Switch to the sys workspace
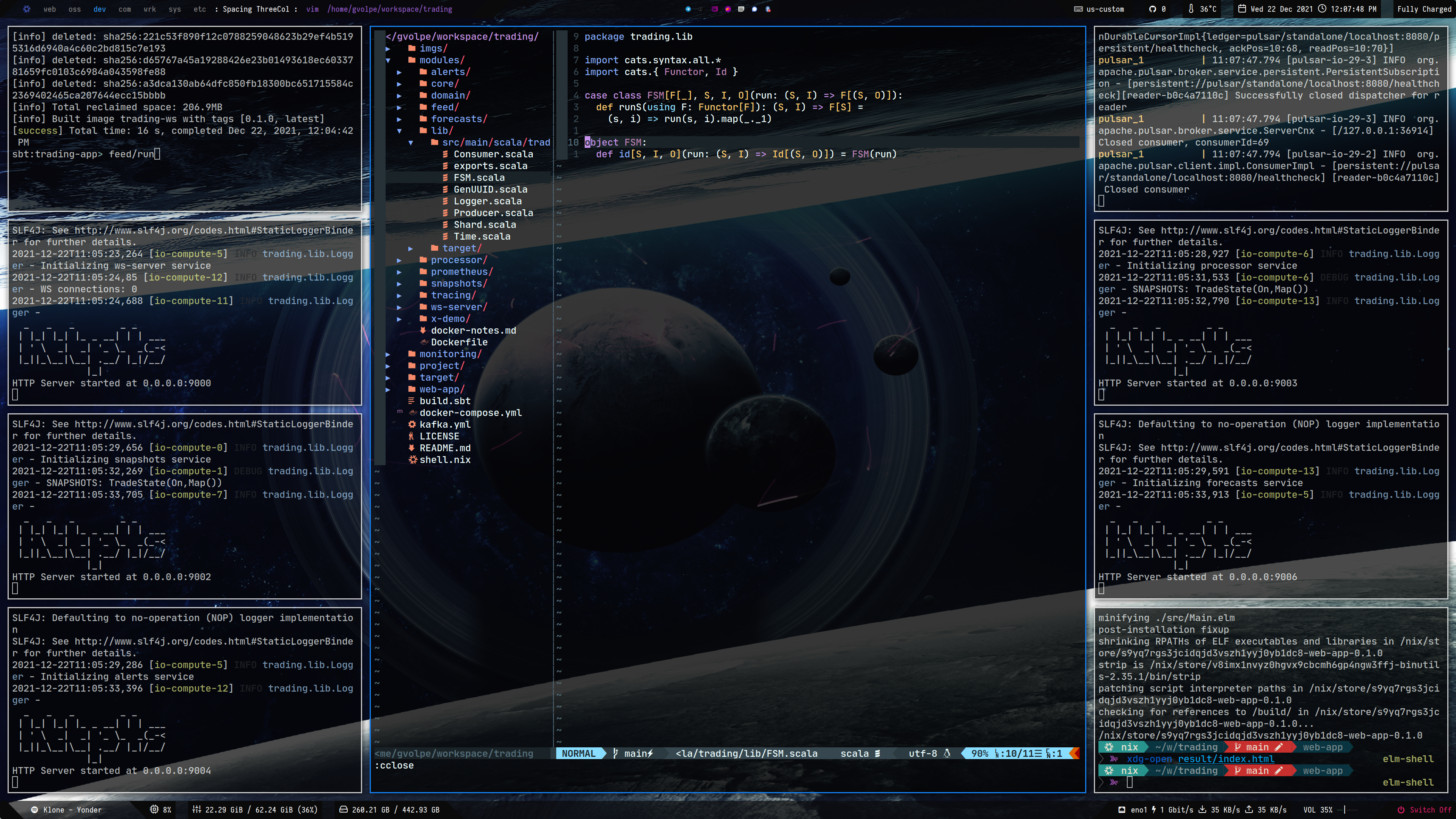Viewport: 1456px width, 819px height. (x=175, y=9)
